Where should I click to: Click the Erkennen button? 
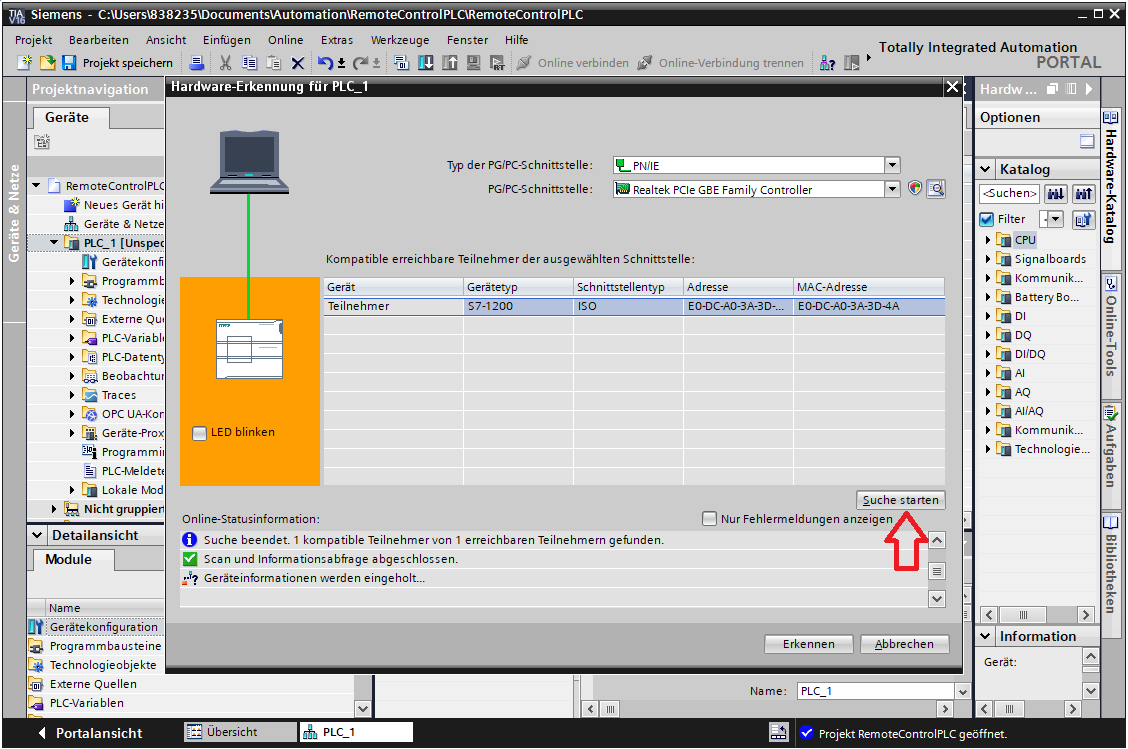tap(809, 644)
